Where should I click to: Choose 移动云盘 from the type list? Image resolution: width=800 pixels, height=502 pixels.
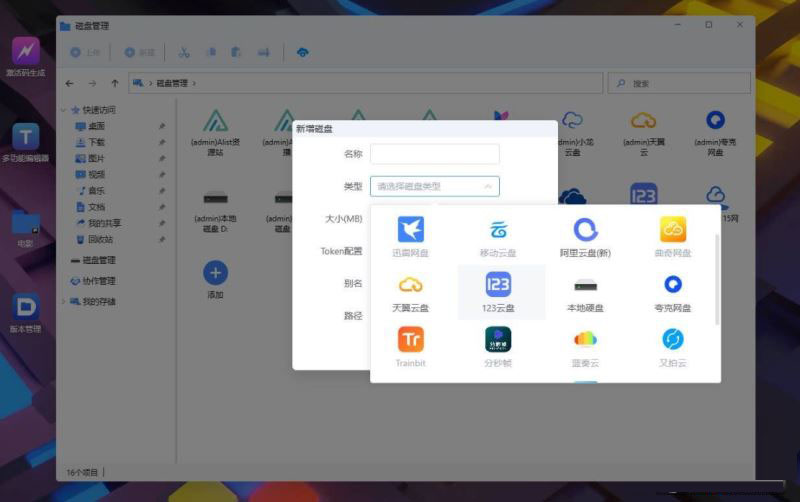click(498, 237)
